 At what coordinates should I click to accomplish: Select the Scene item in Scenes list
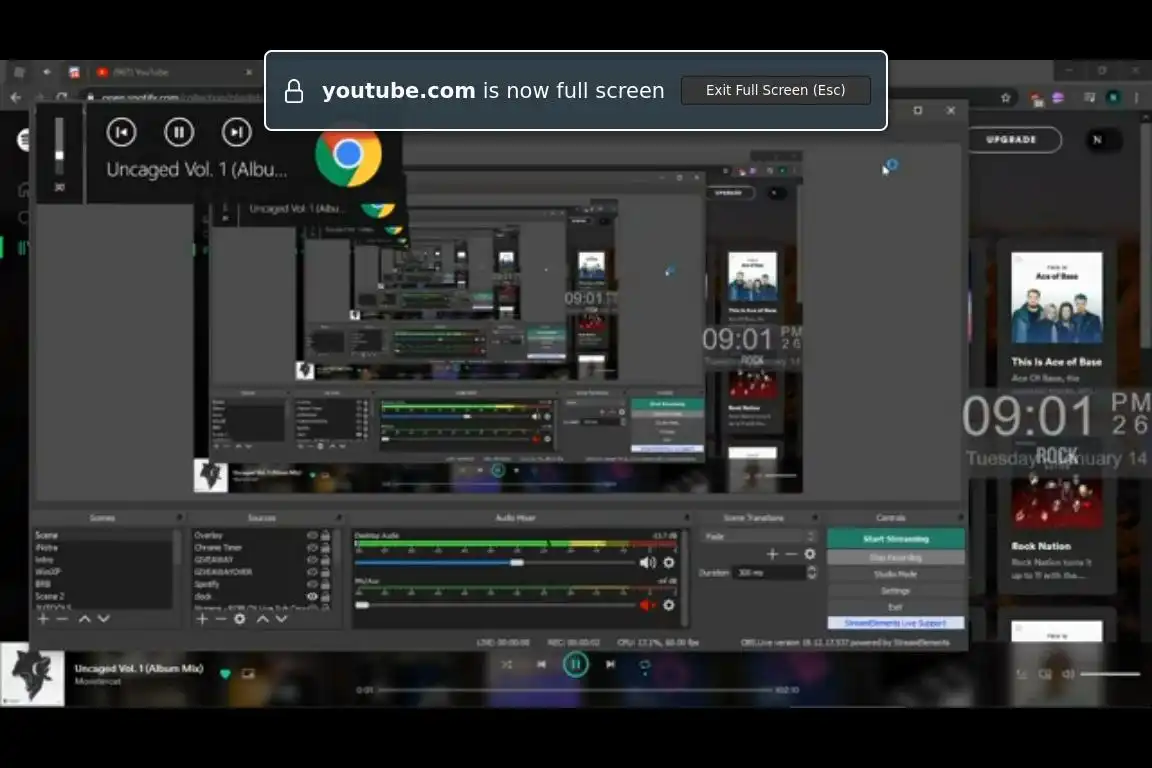pyautogui.click(x=103, y=536)
